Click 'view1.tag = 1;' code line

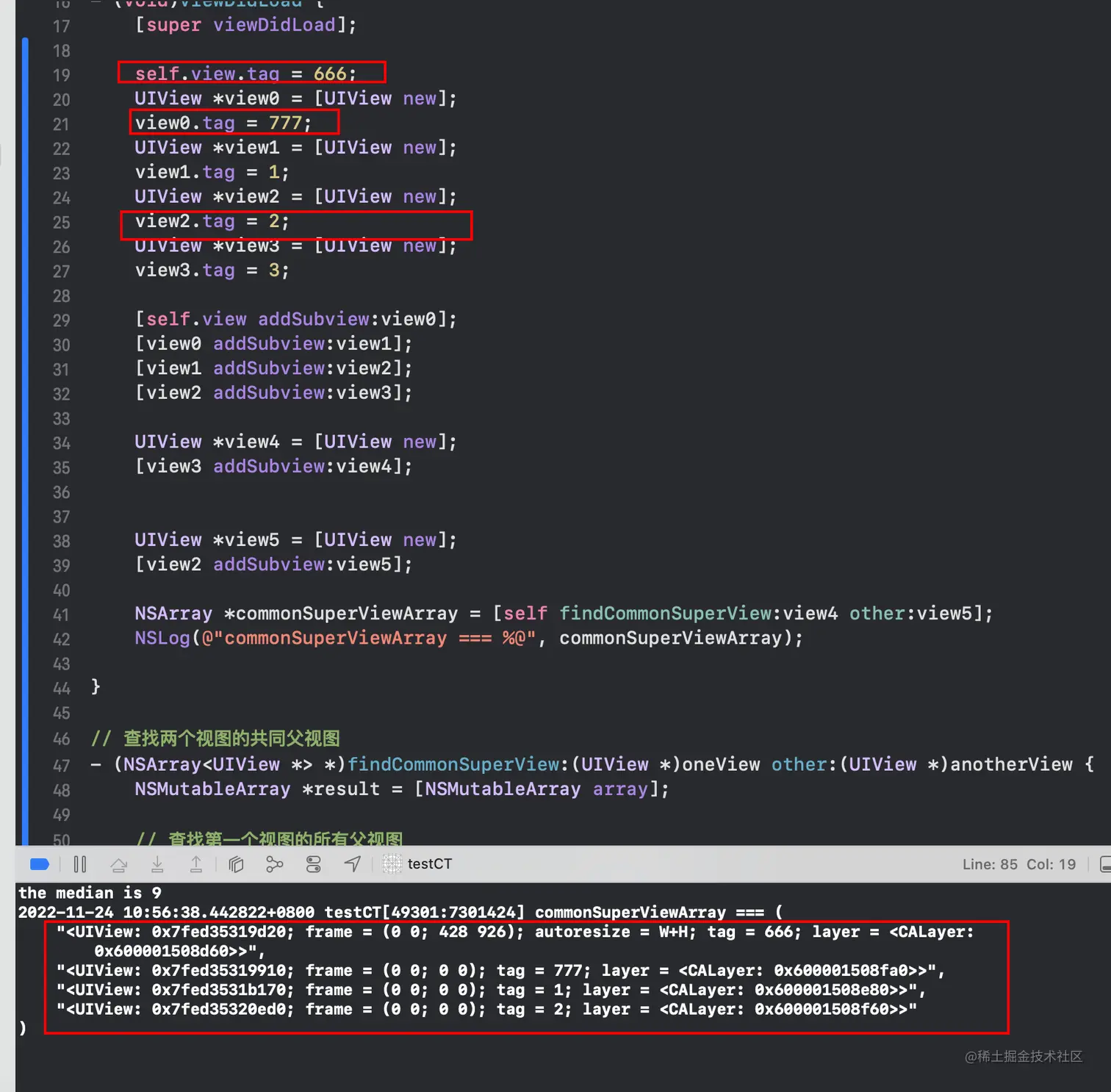point(212,172)
